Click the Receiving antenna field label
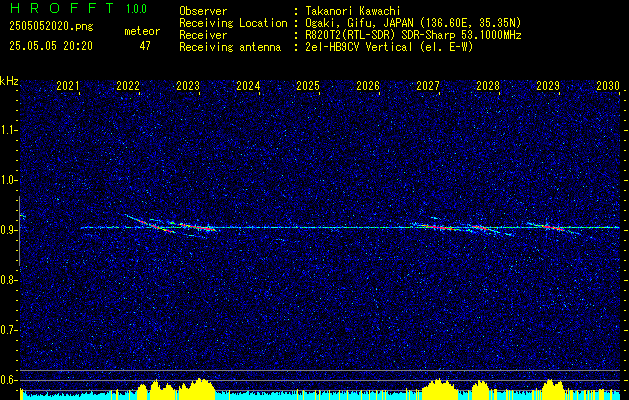This screenshot has height=400, width=629. [x=230, y=47]
